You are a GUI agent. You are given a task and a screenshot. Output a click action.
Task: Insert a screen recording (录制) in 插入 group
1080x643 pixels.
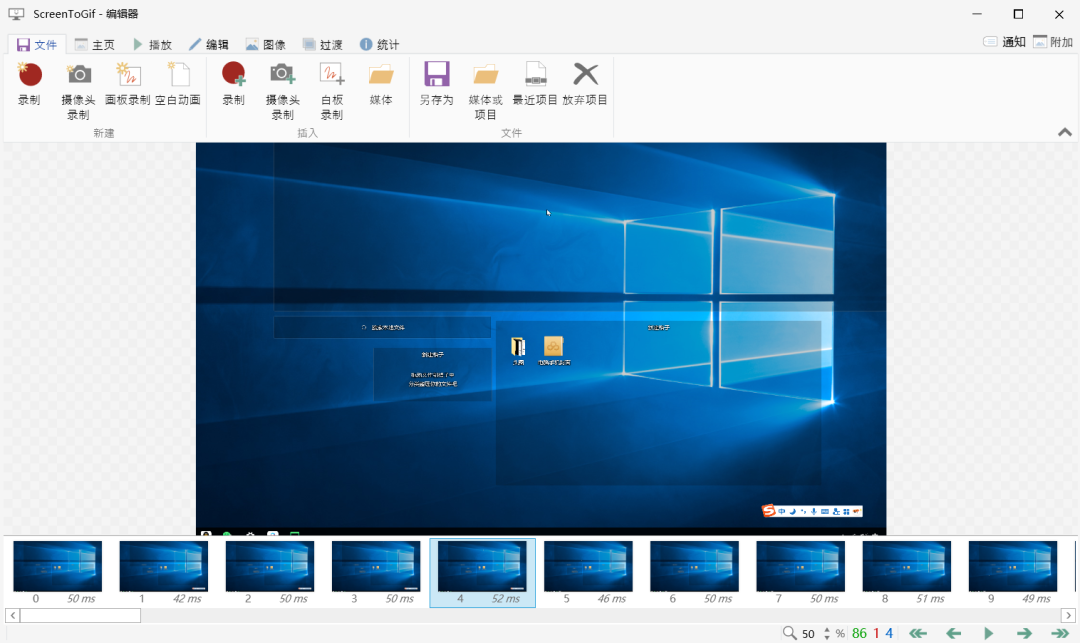(233, 84)
